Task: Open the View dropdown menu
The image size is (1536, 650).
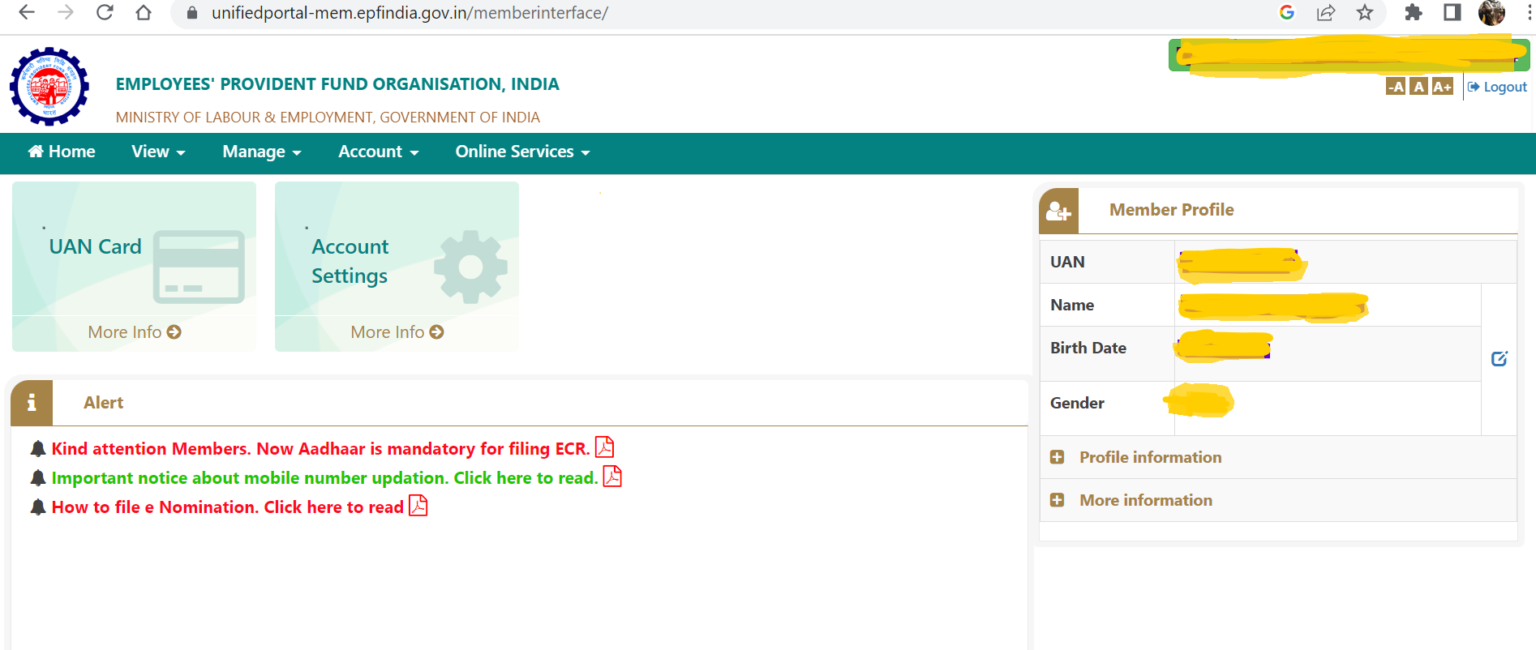Action: (158, 152)
